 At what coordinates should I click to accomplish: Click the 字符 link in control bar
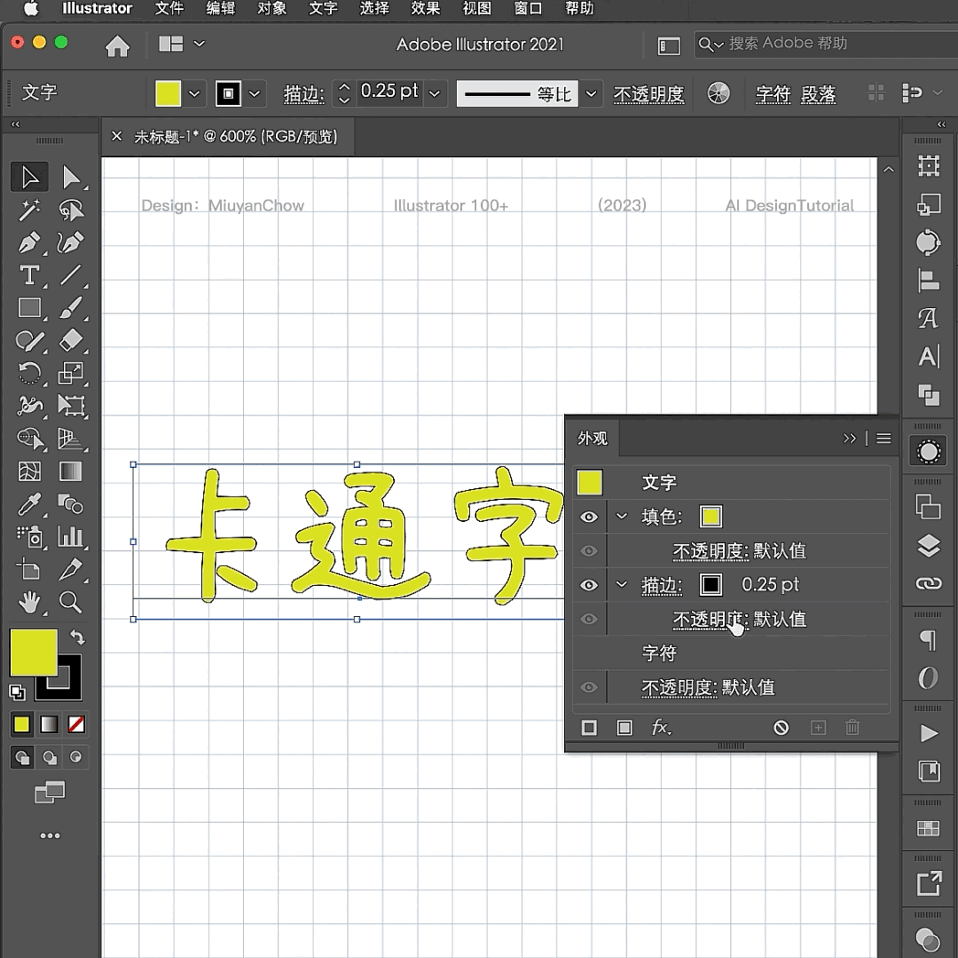point(773,93)
